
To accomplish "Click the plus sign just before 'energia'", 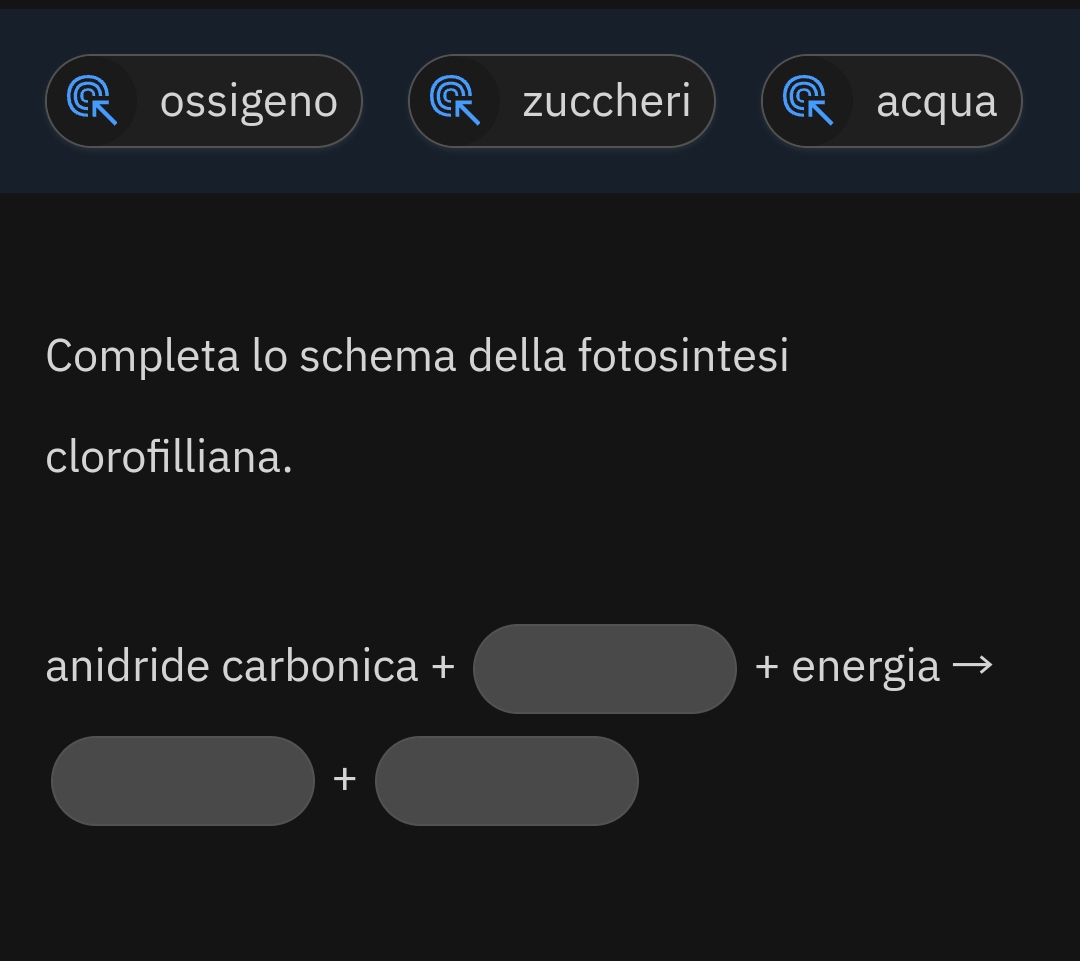I will point(767,667).
